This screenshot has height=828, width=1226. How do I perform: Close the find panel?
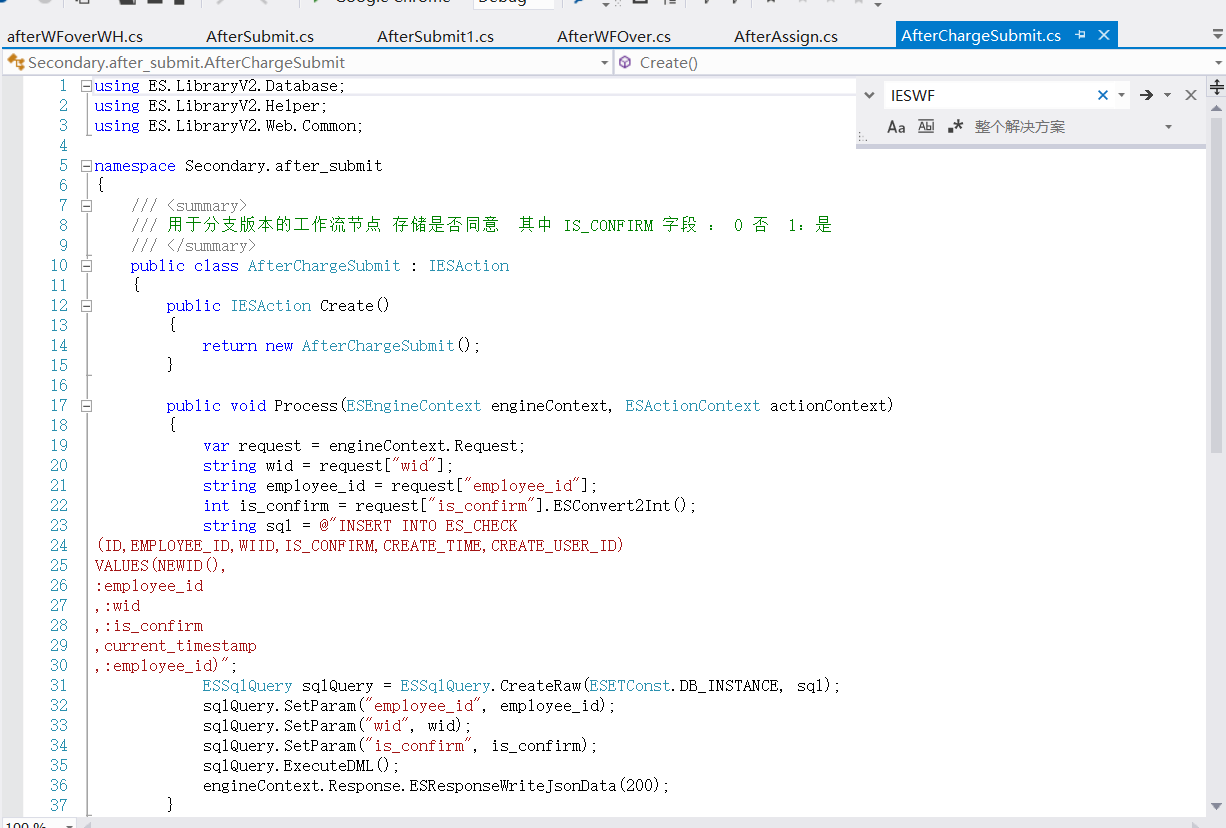1191,95
